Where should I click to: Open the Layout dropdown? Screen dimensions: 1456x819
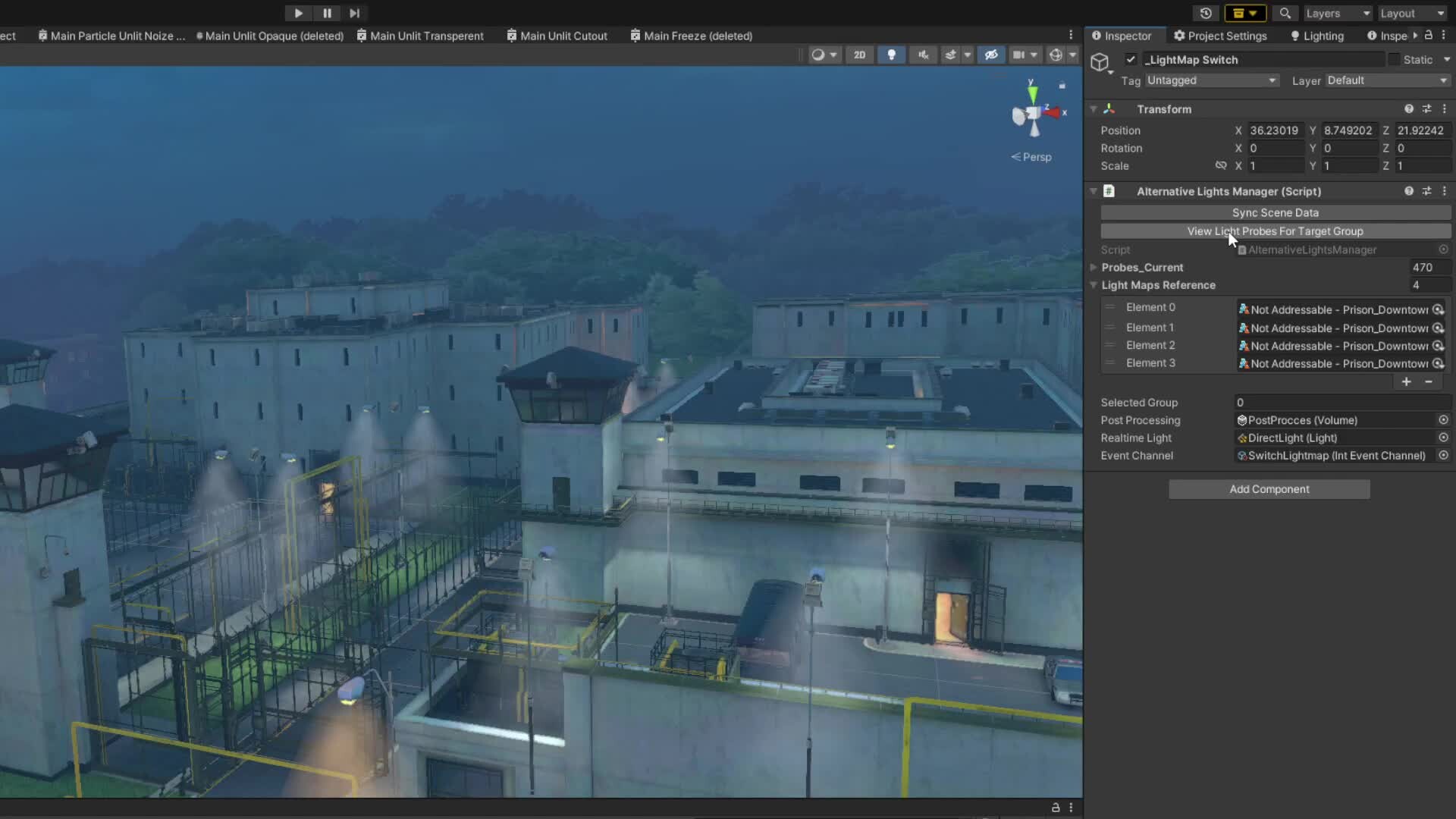coord(1411,13)
